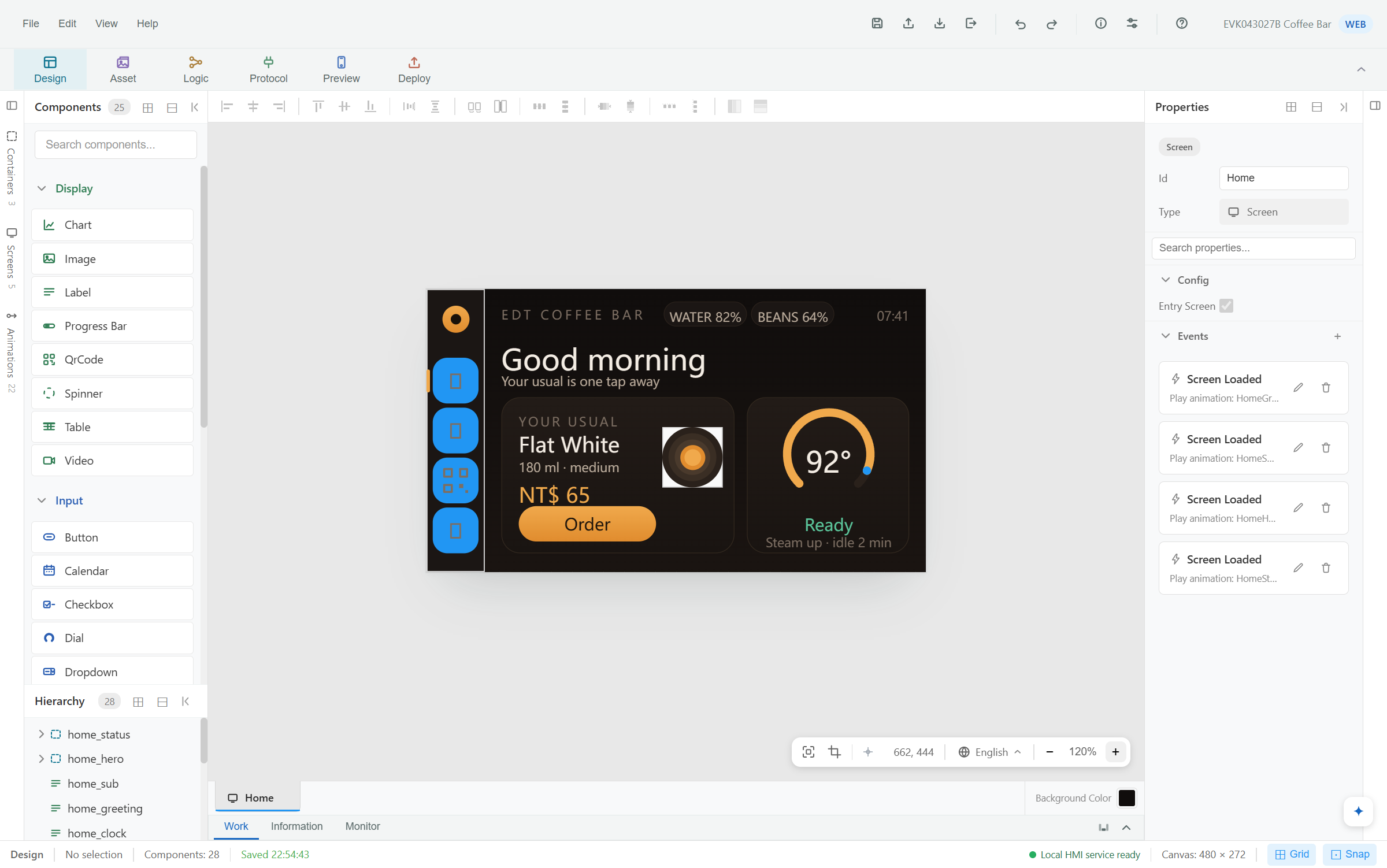Viewport: 1387px width, 868px height.
Task: Collapse the Input components section
Action: (42, 500)
